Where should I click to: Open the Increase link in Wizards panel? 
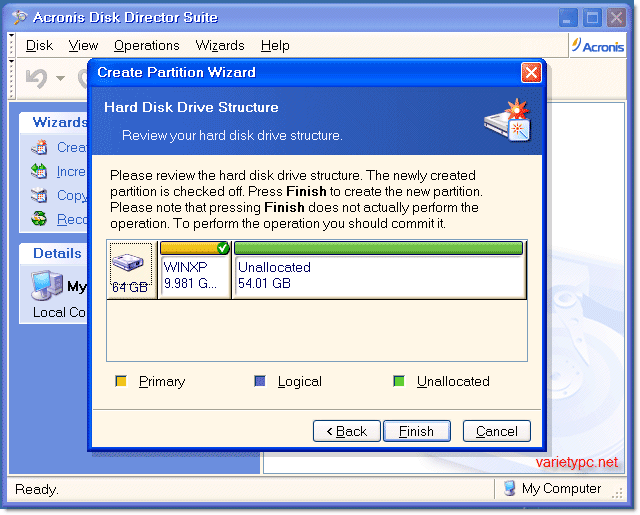71,171
